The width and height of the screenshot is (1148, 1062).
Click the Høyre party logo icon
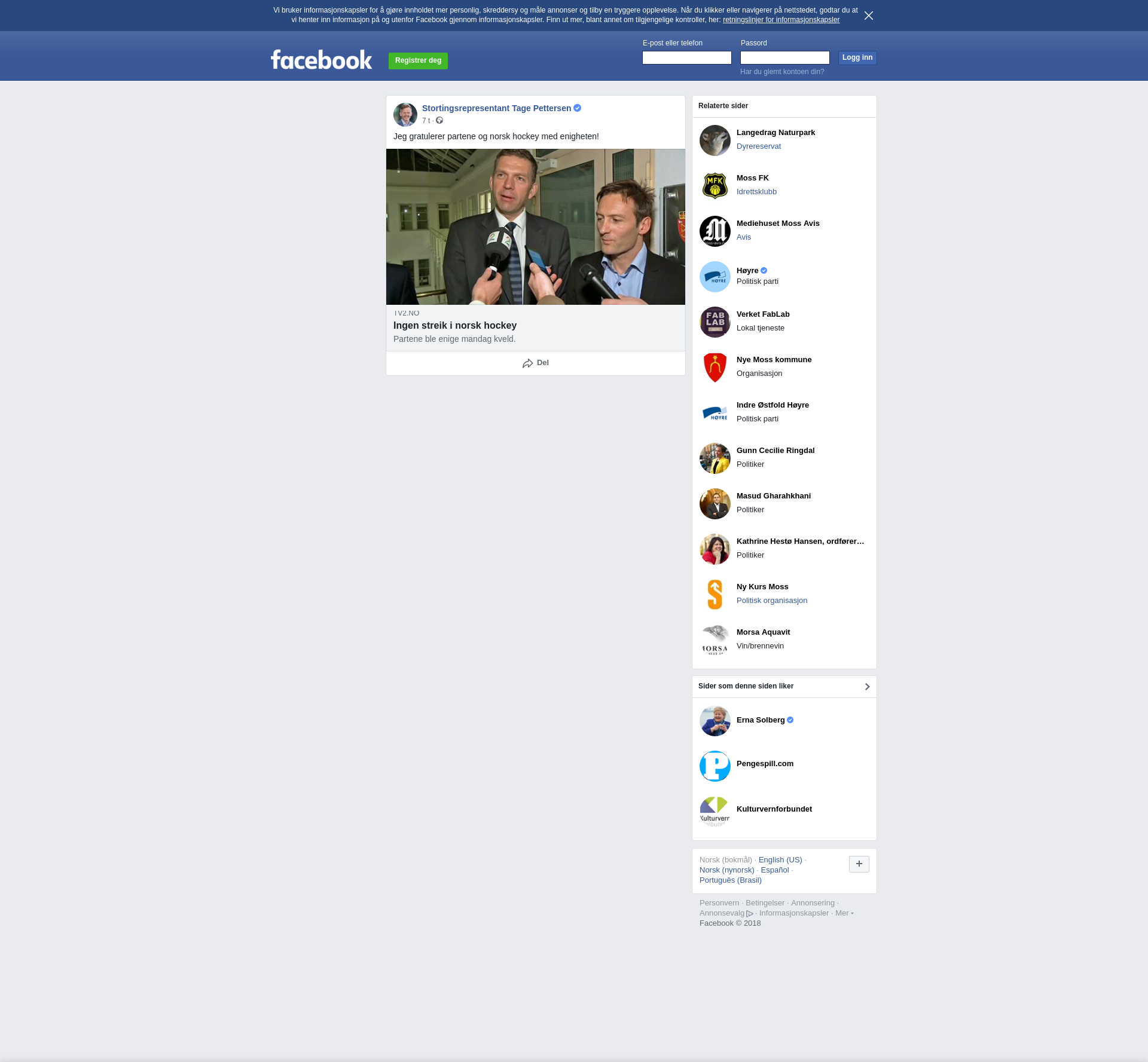pos(715,276)
